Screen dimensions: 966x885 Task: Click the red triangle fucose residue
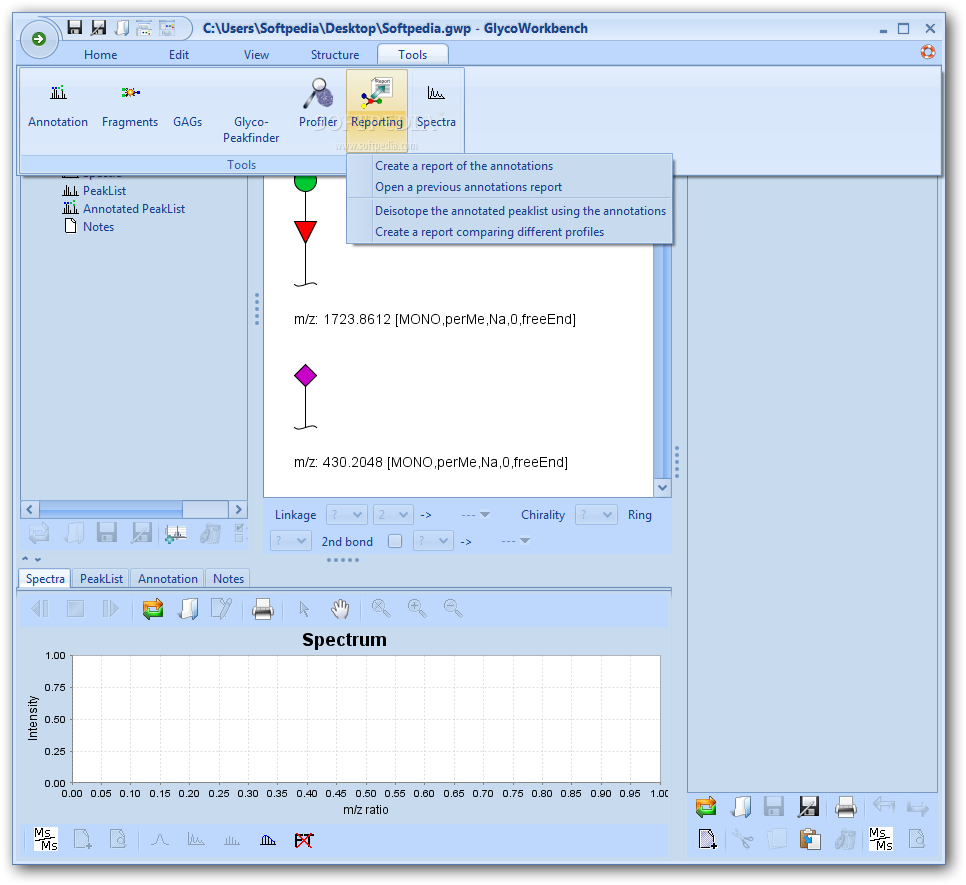pyautogui.click(x=306, y=231)
